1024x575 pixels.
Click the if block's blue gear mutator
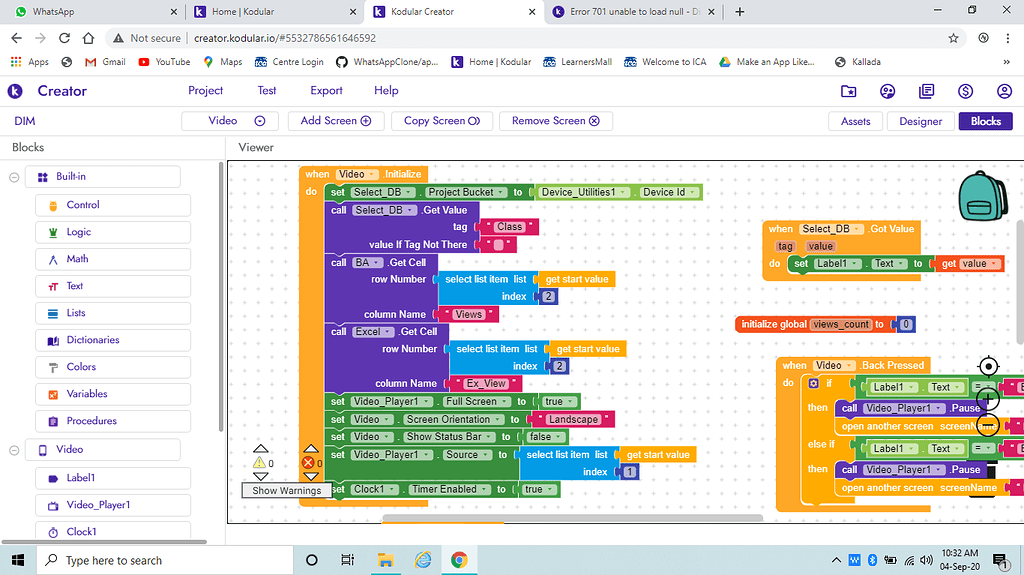(814, 383)
